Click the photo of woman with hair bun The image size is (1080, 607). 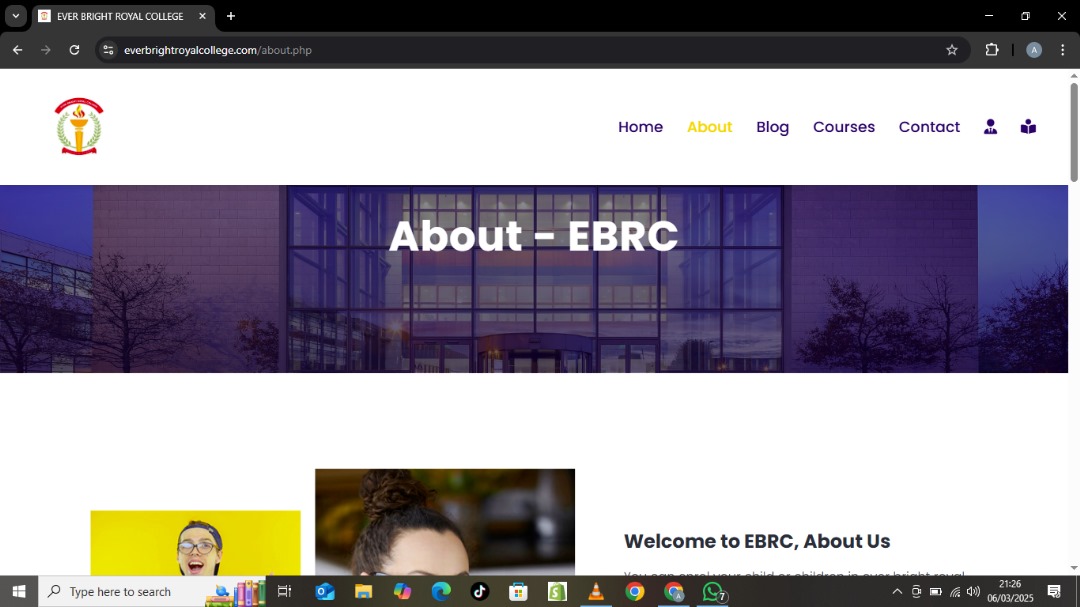click(445, 522)
